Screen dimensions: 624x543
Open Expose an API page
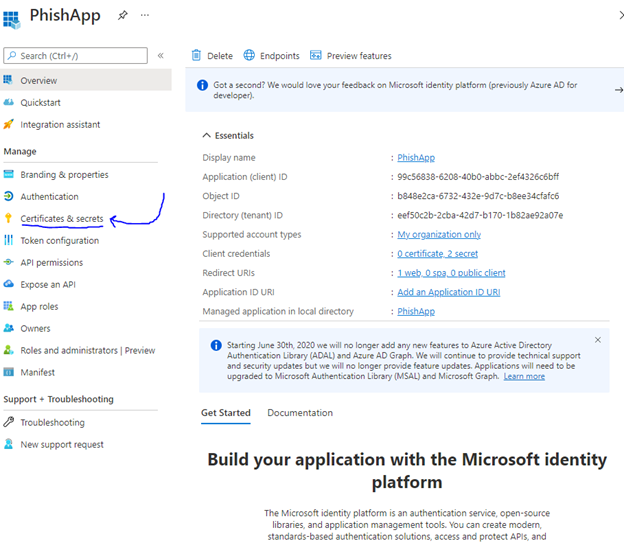click(48, 285)
